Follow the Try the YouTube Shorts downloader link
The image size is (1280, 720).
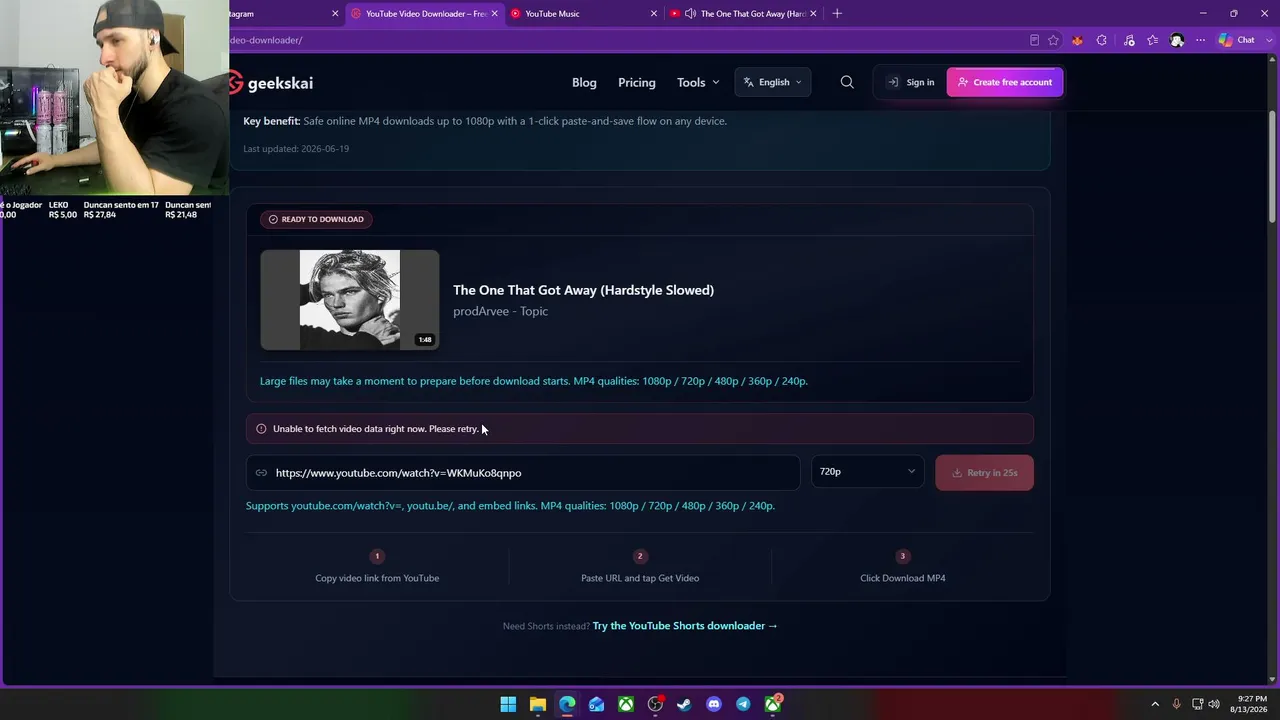click(x=685, y=626)
